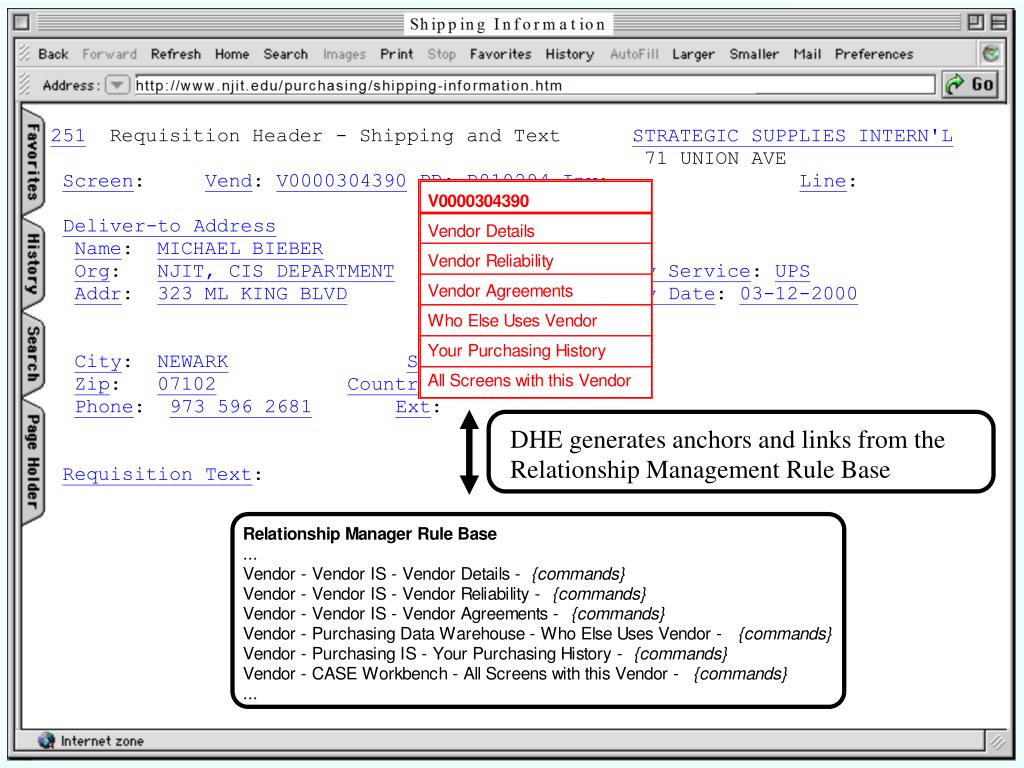
Task: Click the Phone label link
Action: (x=104, y=407)
